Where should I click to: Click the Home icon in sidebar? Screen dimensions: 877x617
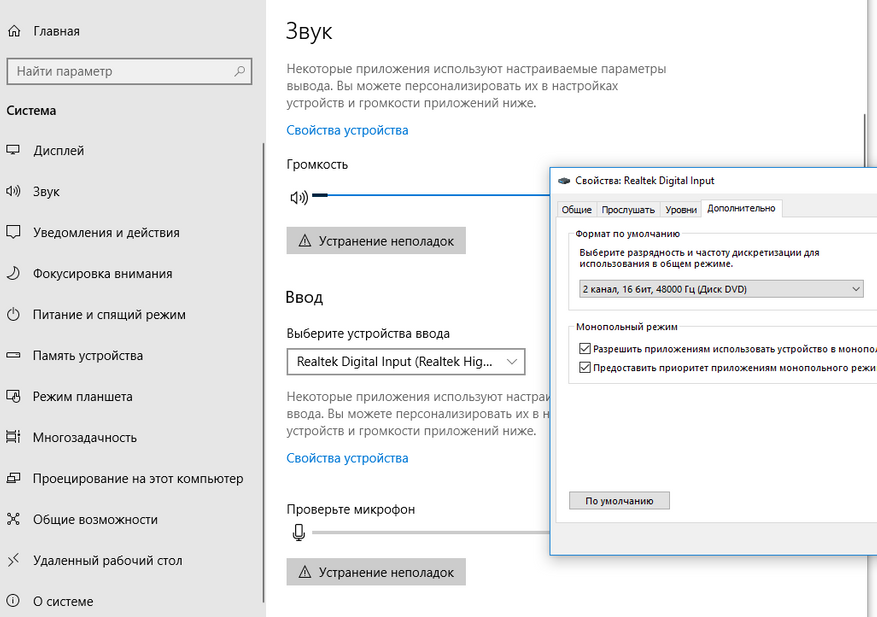pos(14,31)
